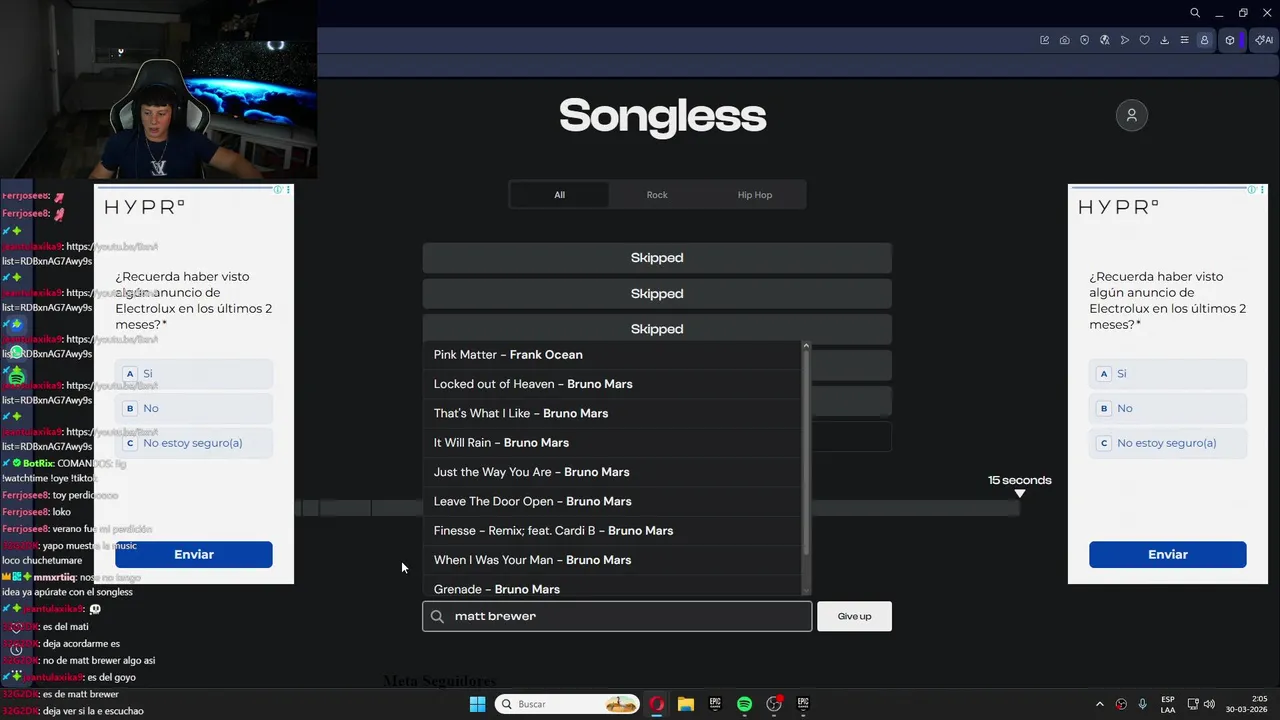Image resolution: width=1280 pixels, height=720 pixels.
Task: Open the three-dot menu on right ad
Action: (x=1262, y=189)
